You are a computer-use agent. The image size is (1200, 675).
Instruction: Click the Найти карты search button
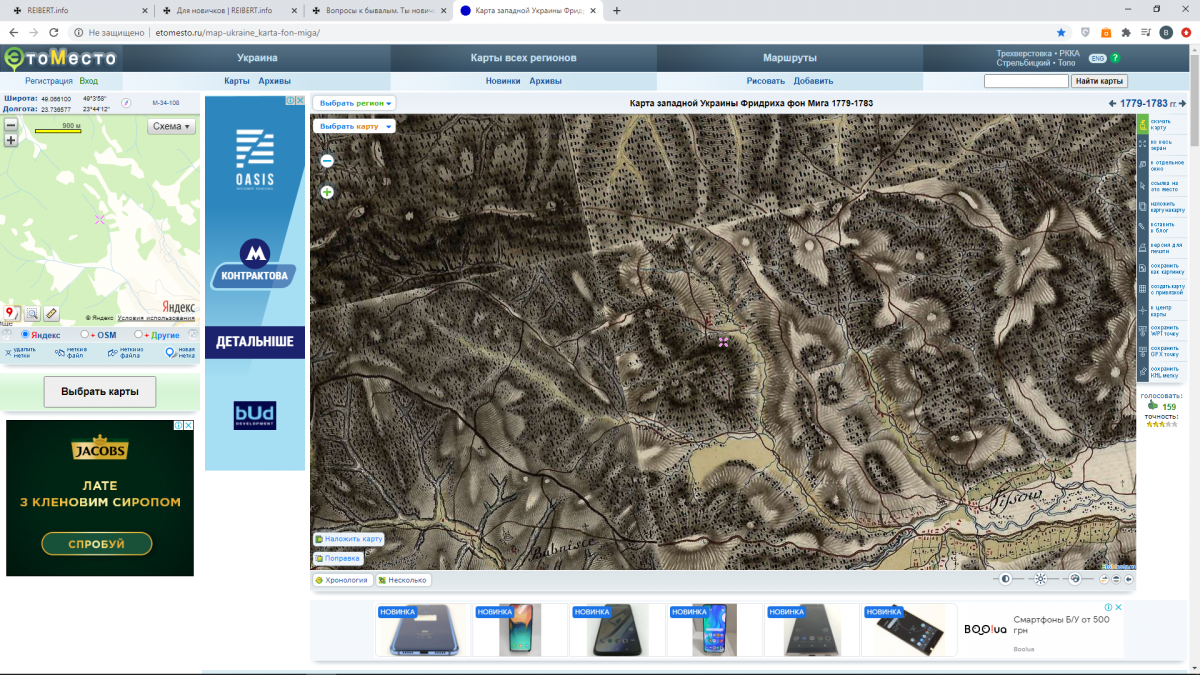tap(1100, 81)
